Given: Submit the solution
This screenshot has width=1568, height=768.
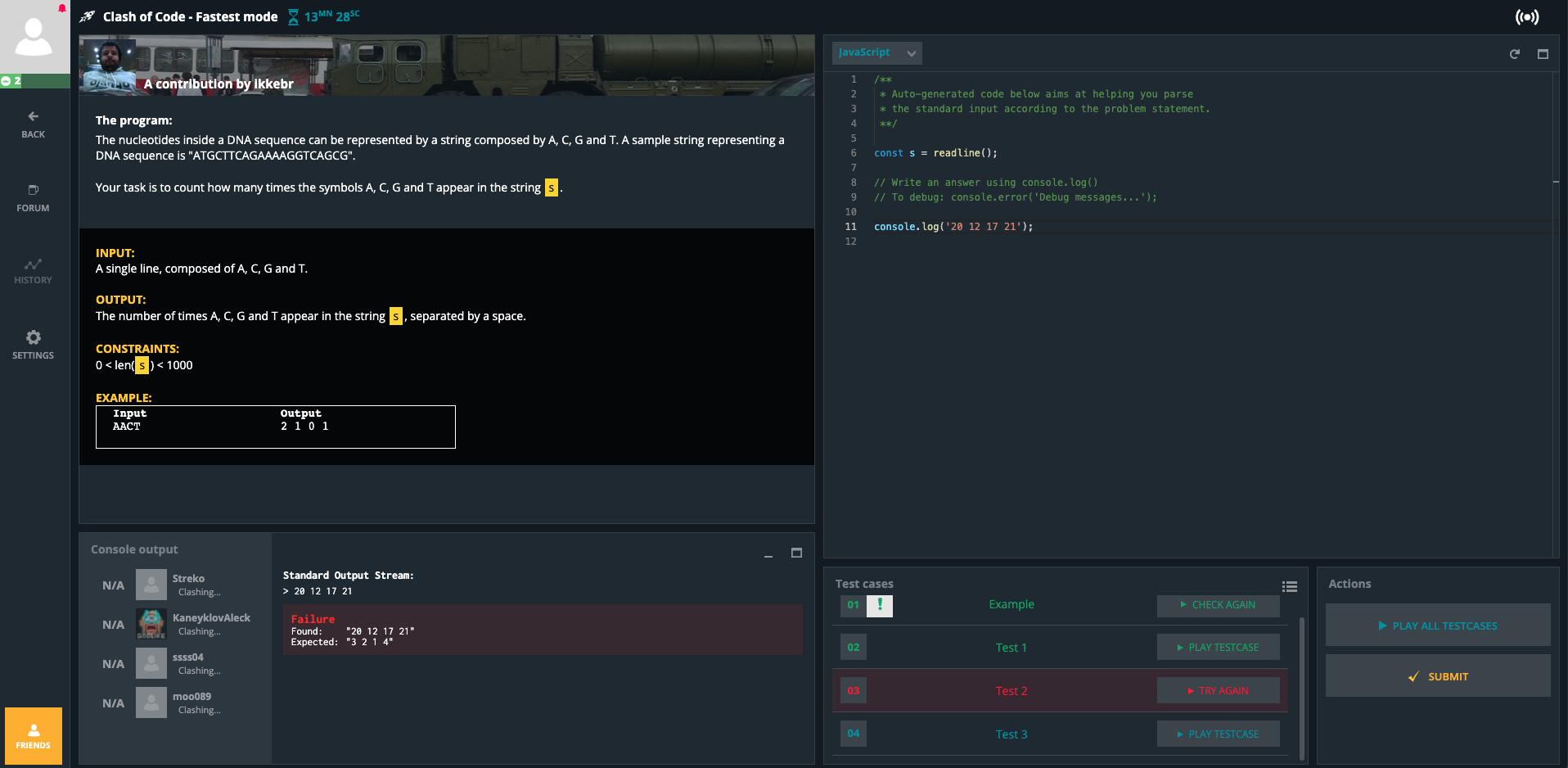Looking at the screenshot, I should pos(1438,676).
